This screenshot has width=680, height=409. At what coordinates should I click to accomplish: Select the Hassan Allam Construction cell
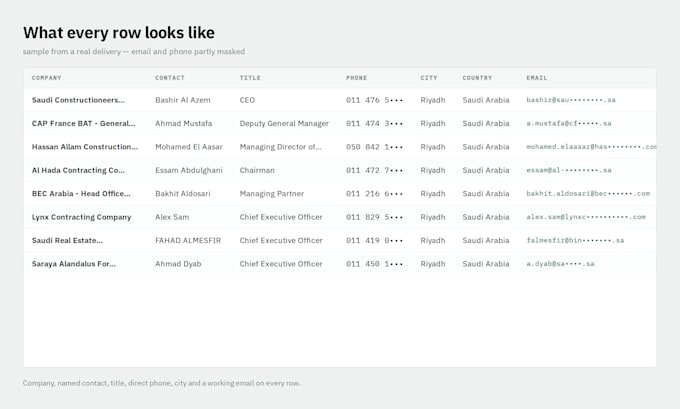(85, 147)
